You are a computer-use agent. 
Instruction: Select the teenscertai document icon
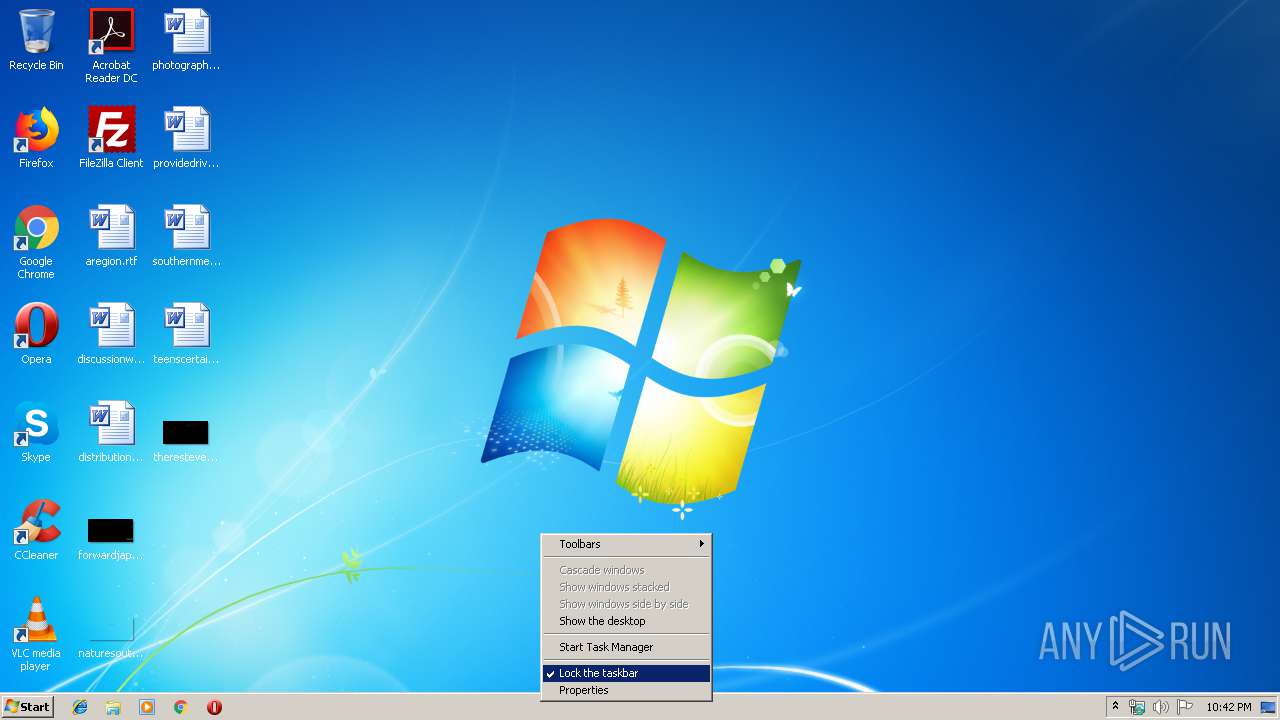[x=186, y=334]
